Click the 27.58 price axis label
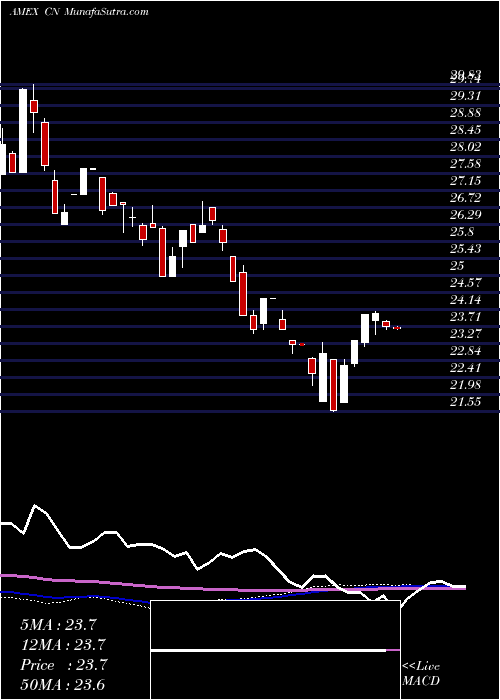This screenshot has width=500, height=700. point(466,163)
